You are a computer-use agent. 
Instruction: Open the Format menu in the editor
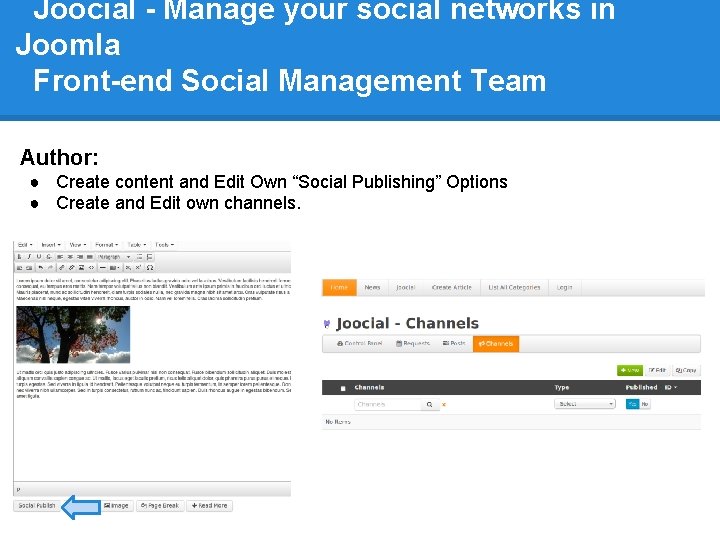click(x=107, y=245)
